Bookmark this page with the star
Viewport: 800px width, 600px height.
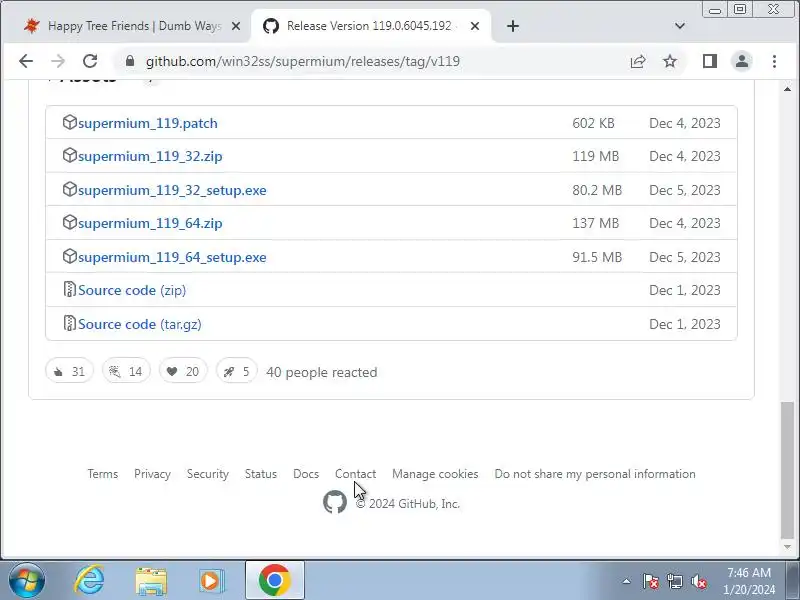coord(670,61)
